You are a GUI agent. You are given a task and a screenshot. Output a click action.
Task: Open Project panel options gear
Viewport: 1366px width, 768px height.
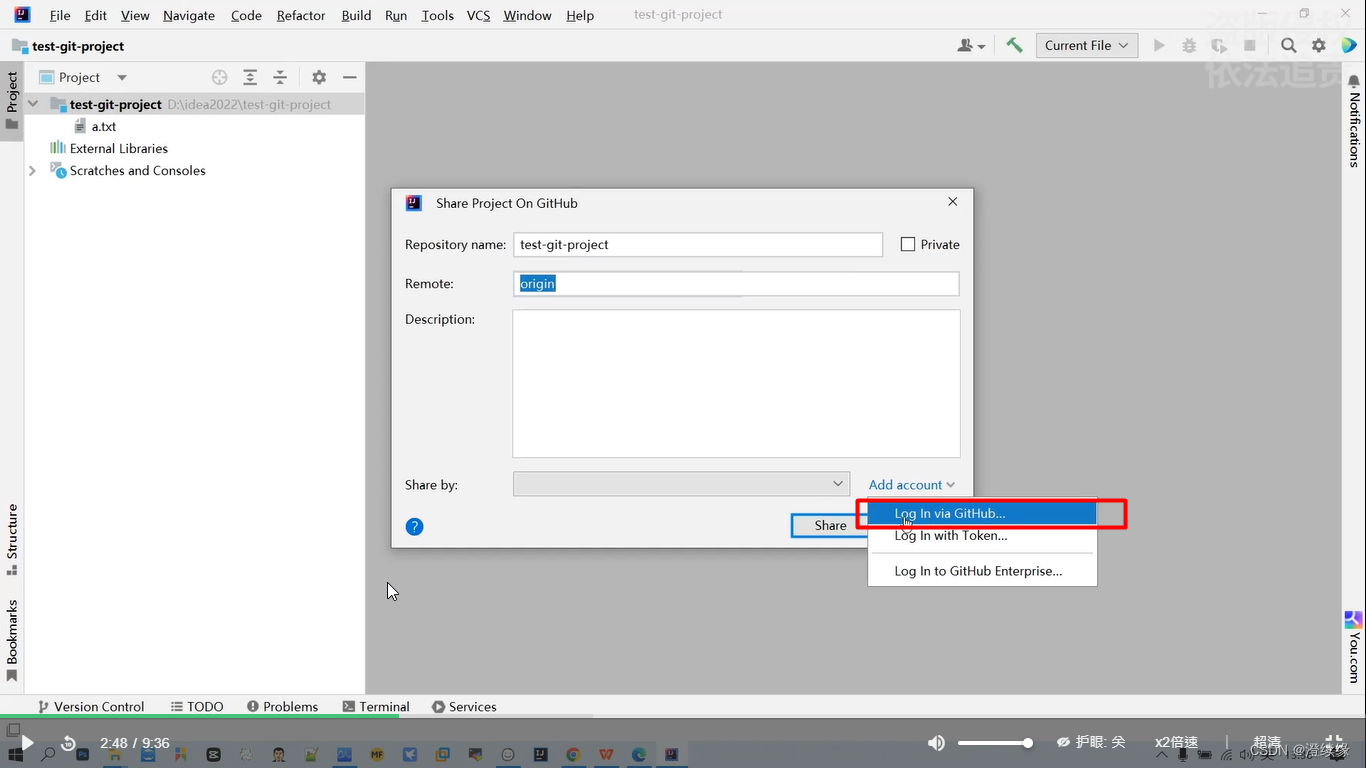(319, 77)
